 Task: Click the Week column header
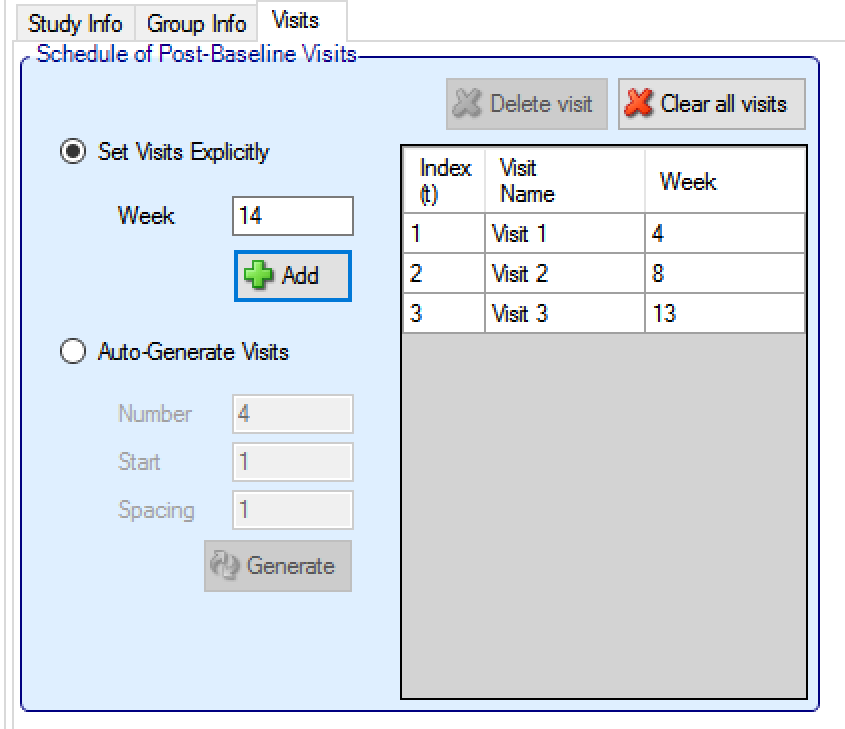click(x=724, y=181)
